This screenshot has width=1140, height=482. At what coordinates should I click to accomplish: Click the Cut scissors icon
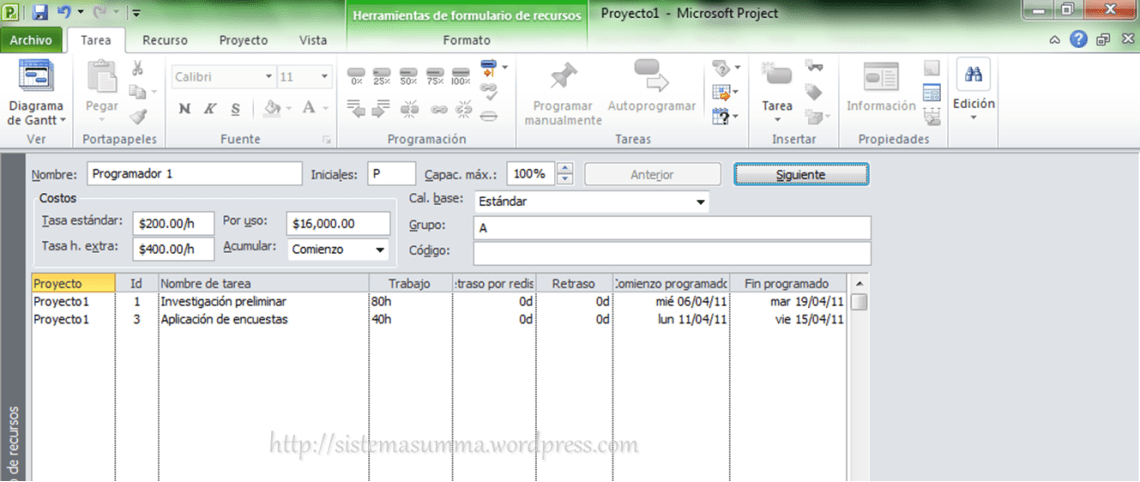tap(138, 68)
